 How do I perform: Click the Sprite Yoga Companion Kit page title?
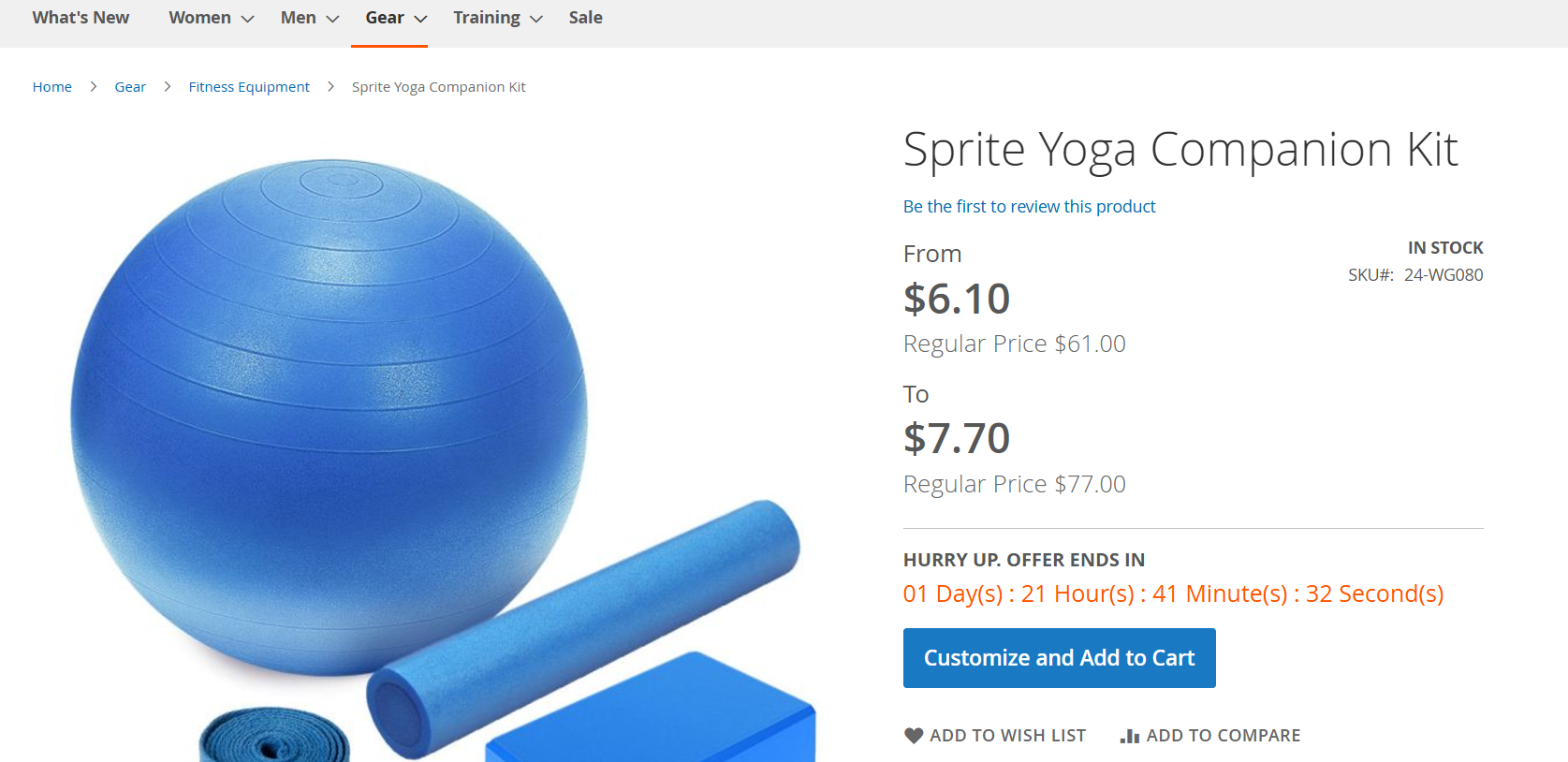tap(1180, 150)
